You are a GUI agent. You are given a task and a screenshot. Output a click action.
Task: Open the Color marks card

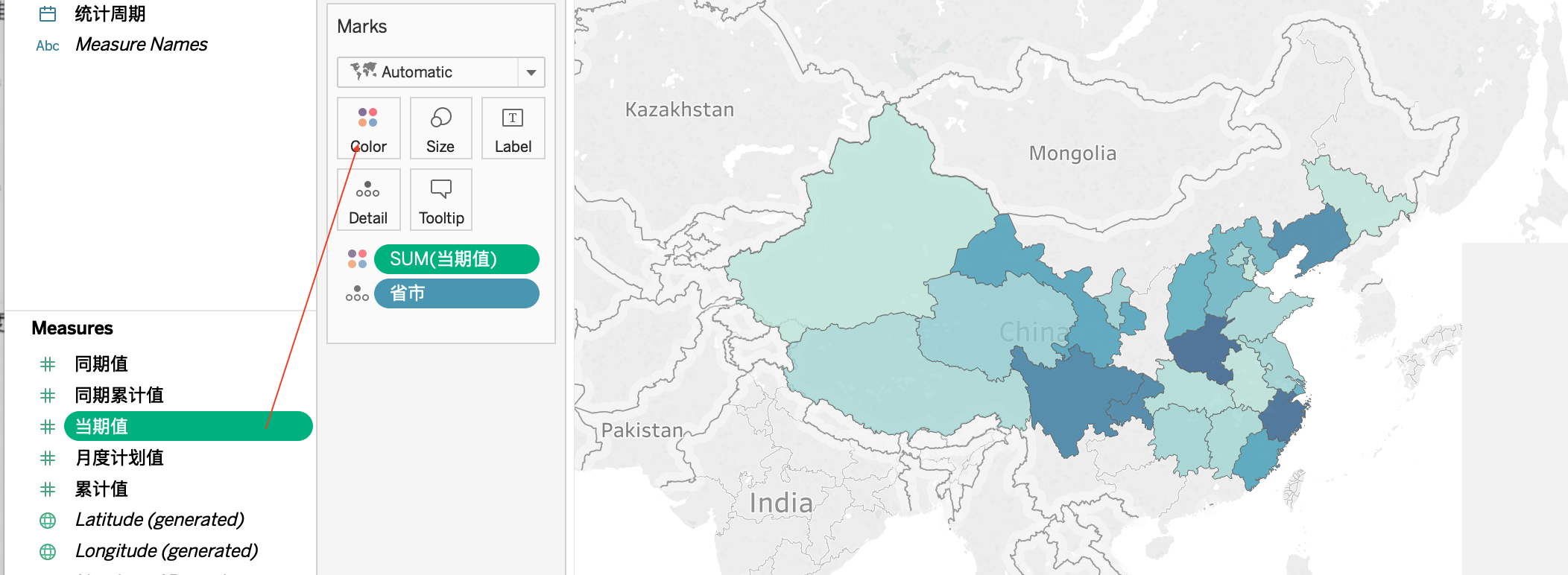[x=368, y=128]
